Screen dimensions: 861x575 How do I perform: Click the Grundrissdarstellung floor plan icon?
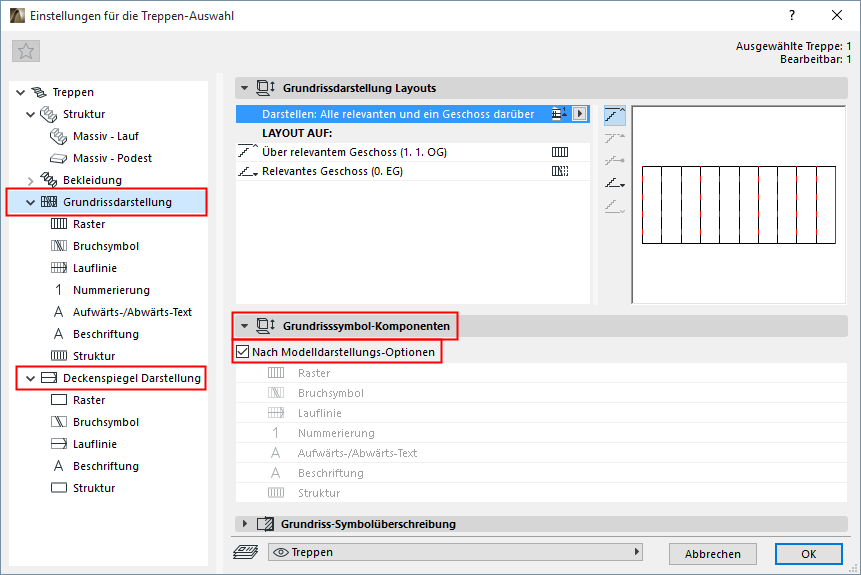[49, 202]
